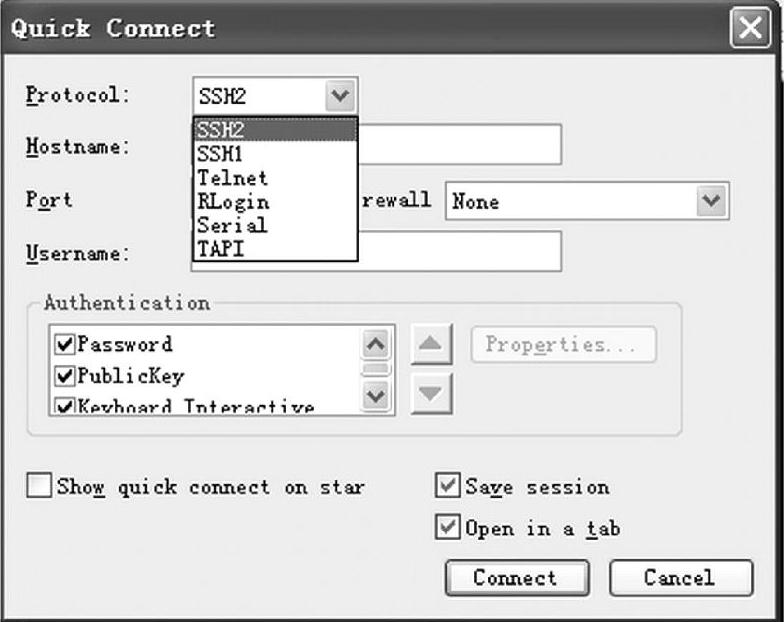Image resolution: width=784 pixels, height=622 pixels.
Task: Select Telnet from the protocol list
Action: (x=275, y=178)
